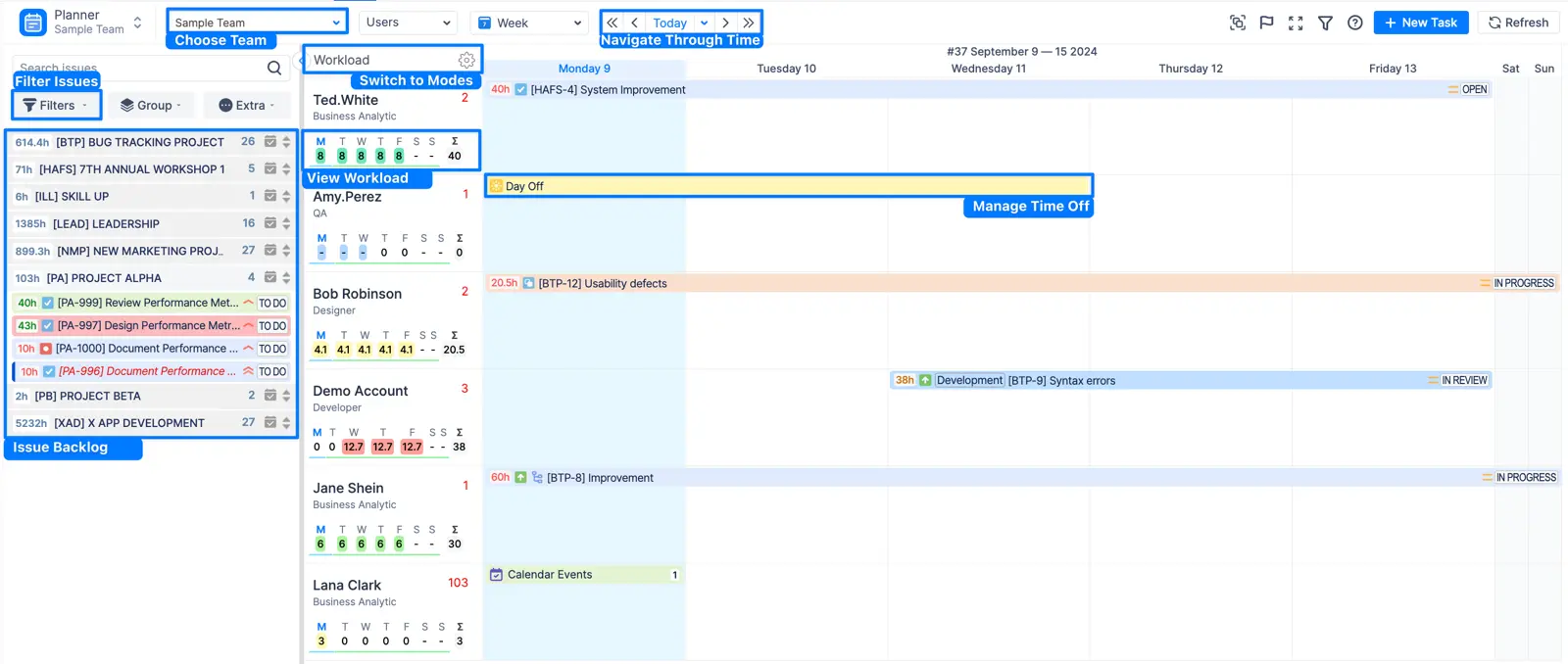The image size is (1568, 664).
Task: Click the focus capture icon in top toolbar
Action: tap(1237, 23)
